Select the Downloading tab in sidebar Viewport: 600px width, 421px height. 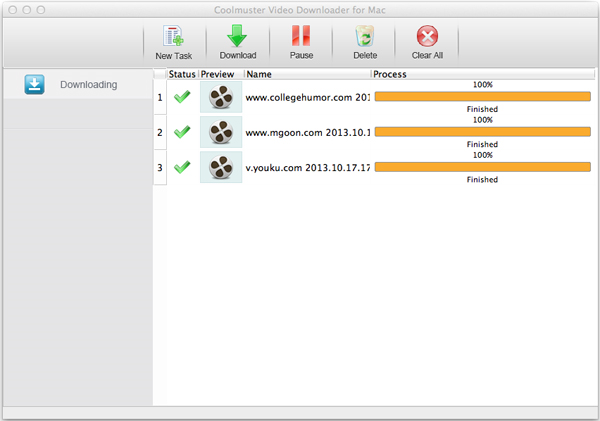point(88,85)
